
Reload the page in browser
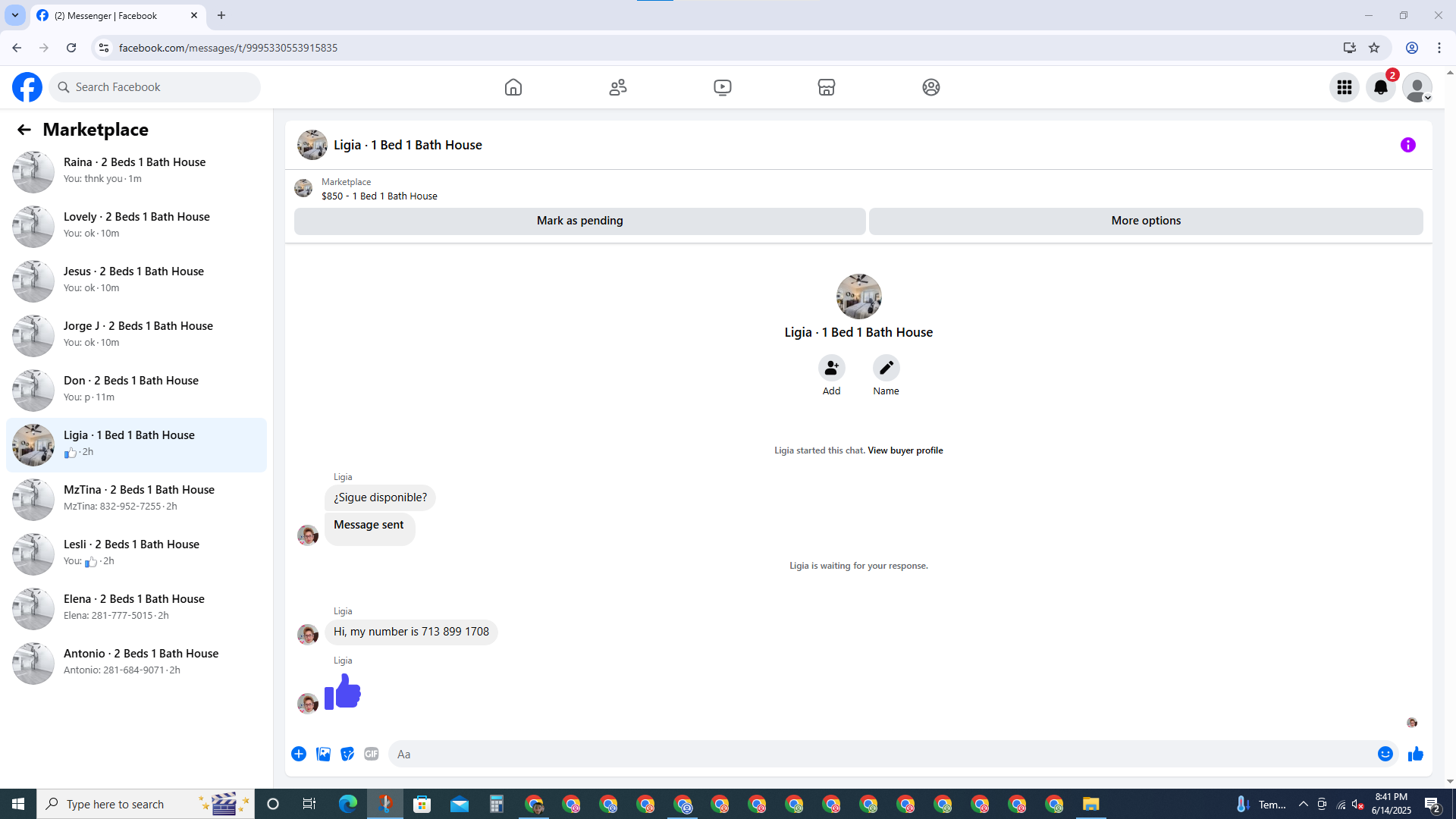71,48
